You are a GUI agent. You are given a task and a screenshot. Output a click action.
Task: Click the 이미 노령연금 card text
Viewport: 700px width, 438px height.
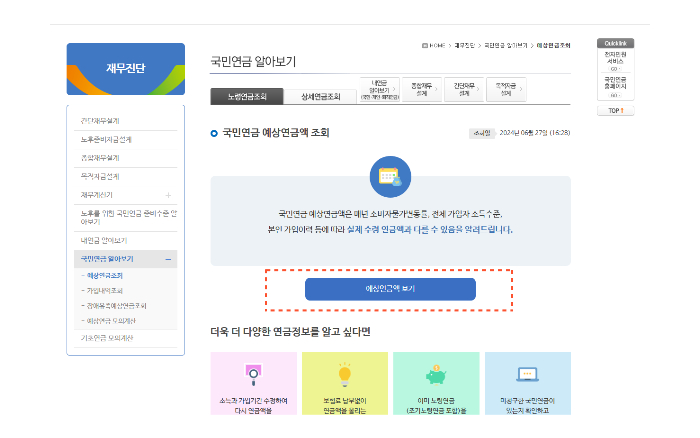tap(436, 406)
